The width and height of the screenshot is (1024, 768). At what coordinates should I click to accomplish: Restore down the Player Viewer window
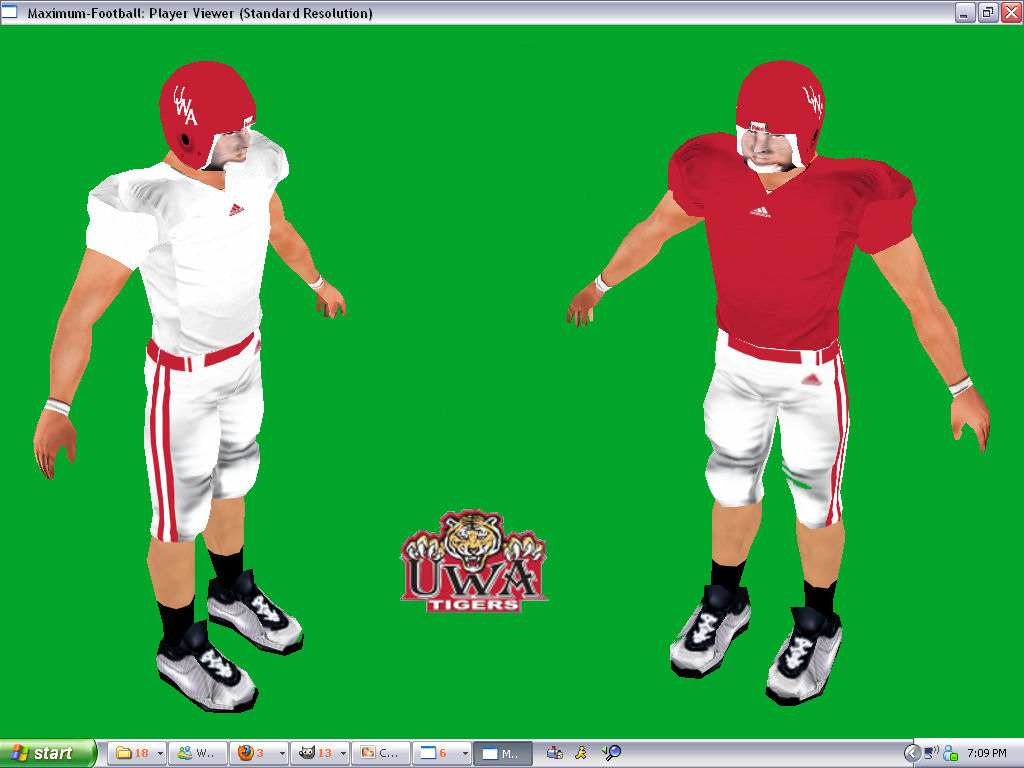point(987,12)
